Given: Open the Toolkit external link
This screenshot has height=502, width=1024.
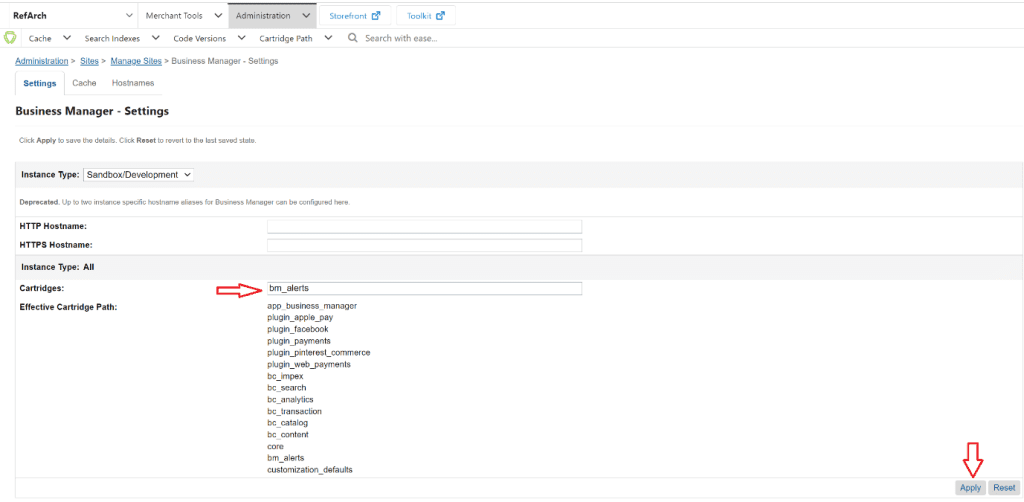Looking at the screenshot, I should click(x=425, y=16).
